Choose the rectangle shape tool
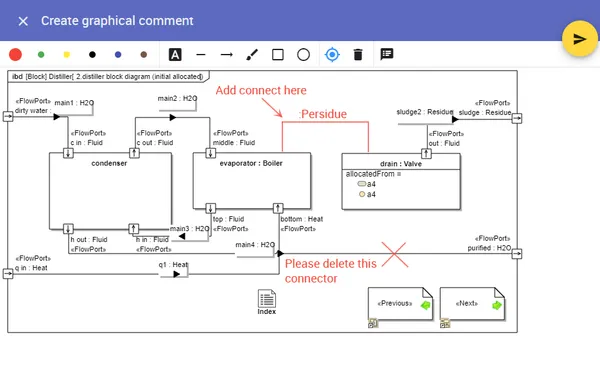600x373 pixels. pyautogui.click(x=278, y=55)
